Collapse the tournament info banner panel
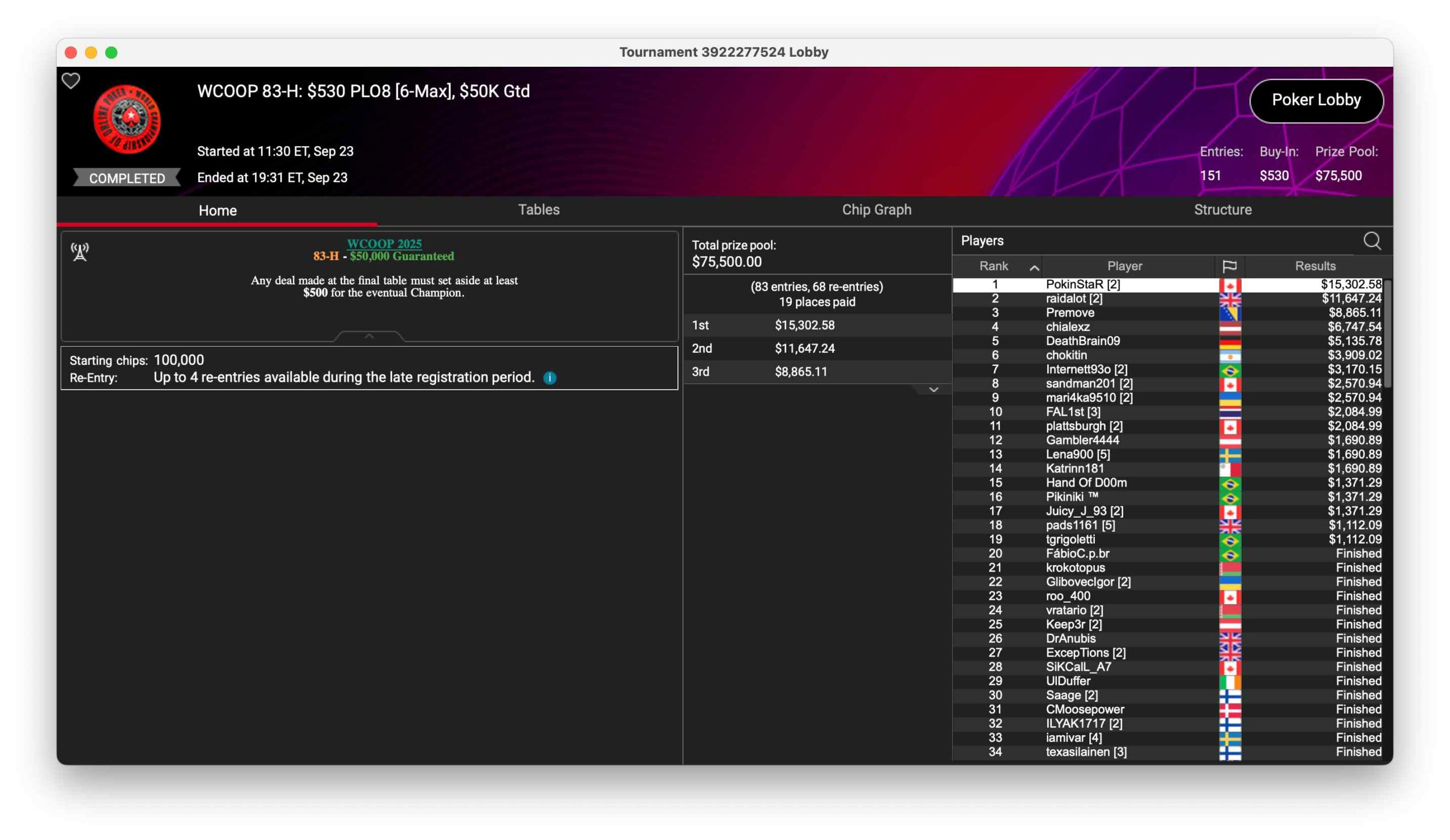 click(x=369, y=336)
